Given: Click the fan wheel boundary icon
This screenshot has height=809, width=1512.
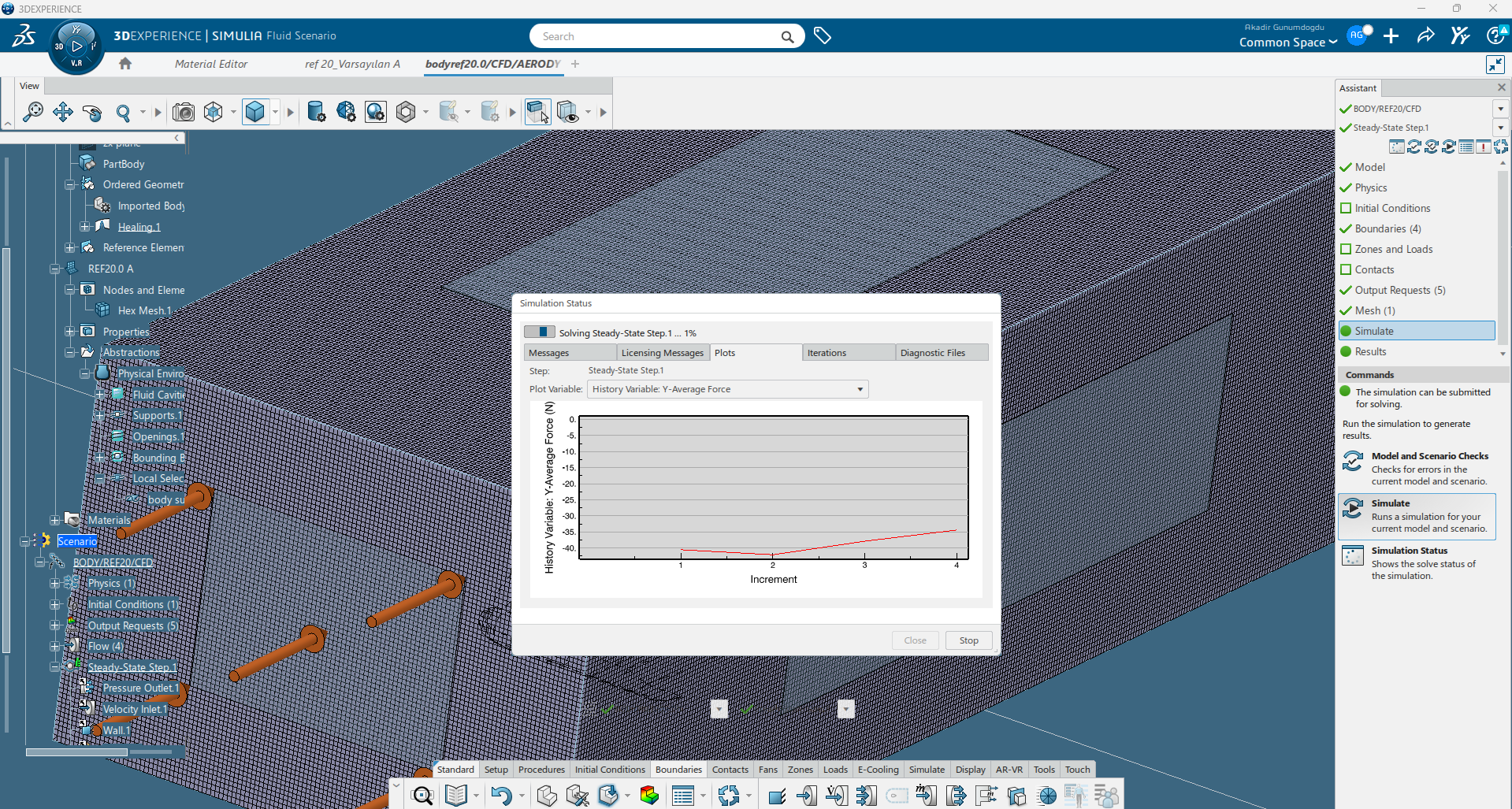Looking at the screenshot, I should [1047, 796].
